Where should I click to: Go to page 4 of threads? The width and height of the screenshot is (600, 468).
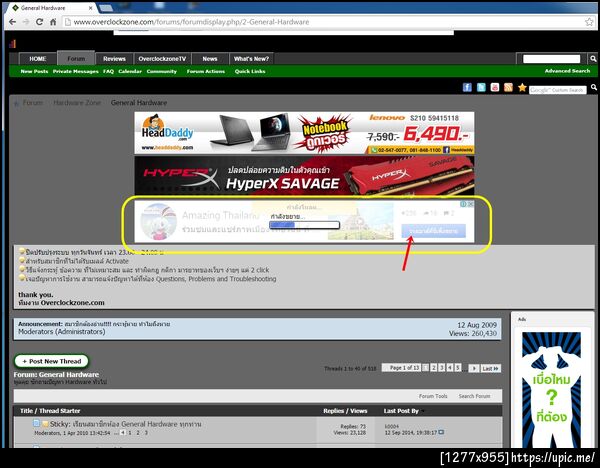[x=450, y=368]
